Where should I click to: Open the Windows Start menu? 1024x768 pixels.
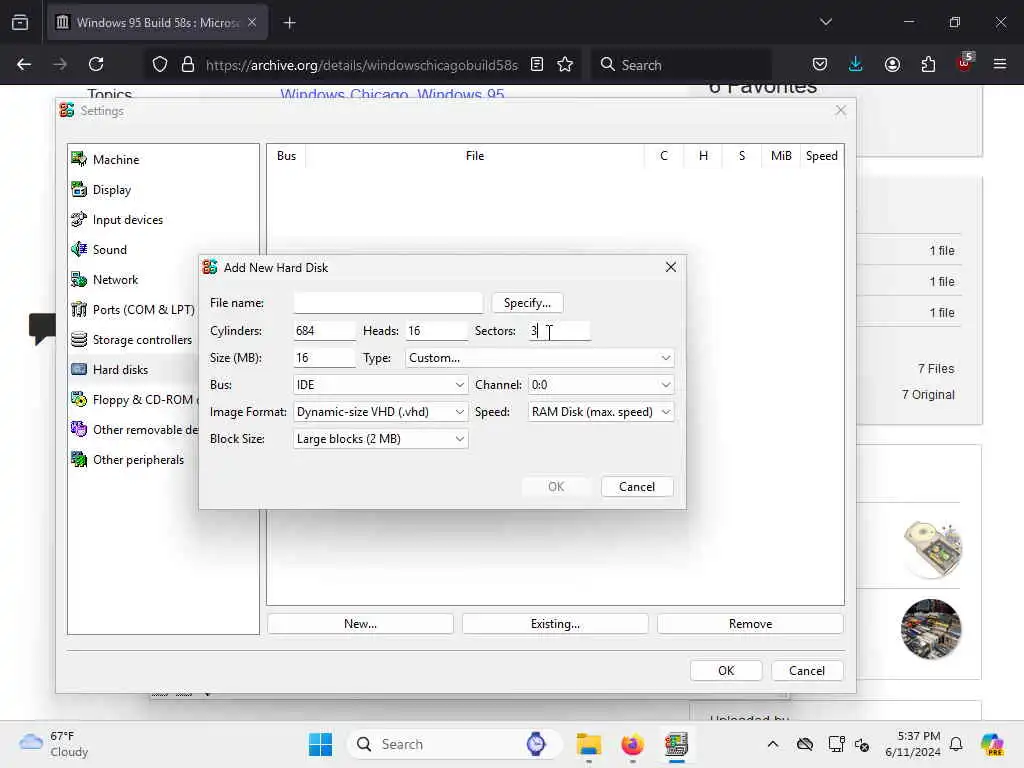(320, 744)
